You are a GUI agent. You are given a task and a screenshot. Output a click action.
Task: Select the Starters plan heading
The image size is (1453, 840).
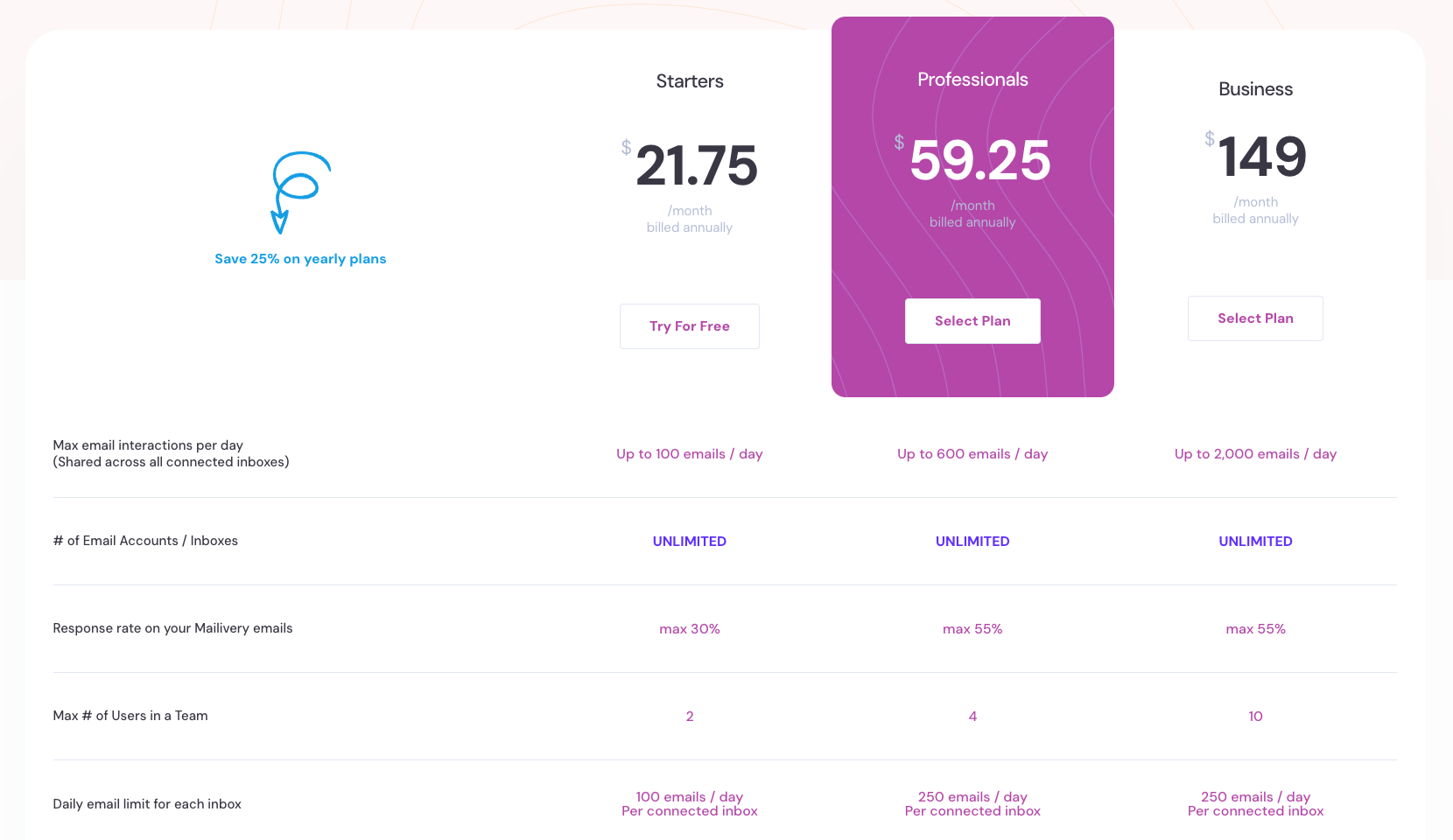(x=690, y=81)
